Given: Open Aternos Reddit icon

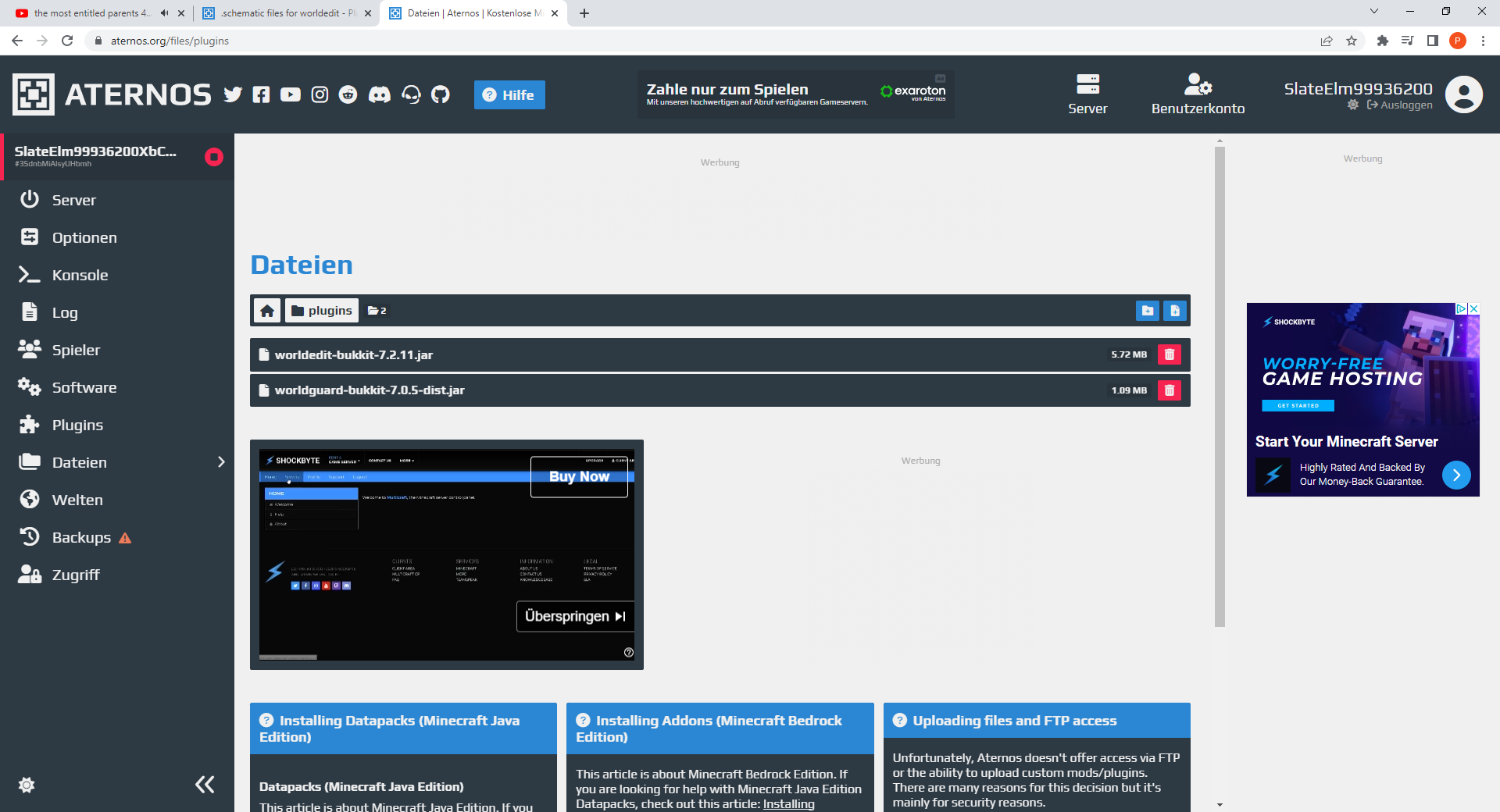Looking at the screenshot, I should point(348,94).
